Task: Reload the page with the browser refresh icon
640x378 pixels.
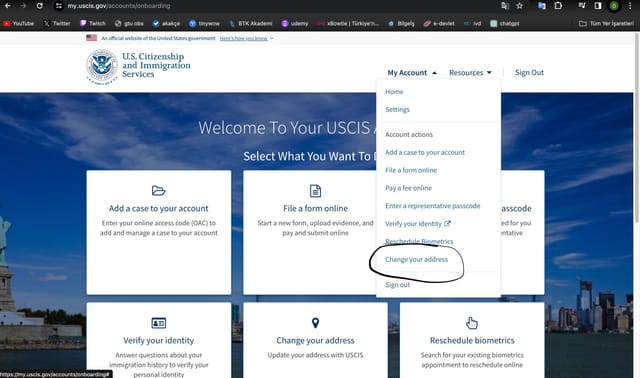Action: [39, 6]
